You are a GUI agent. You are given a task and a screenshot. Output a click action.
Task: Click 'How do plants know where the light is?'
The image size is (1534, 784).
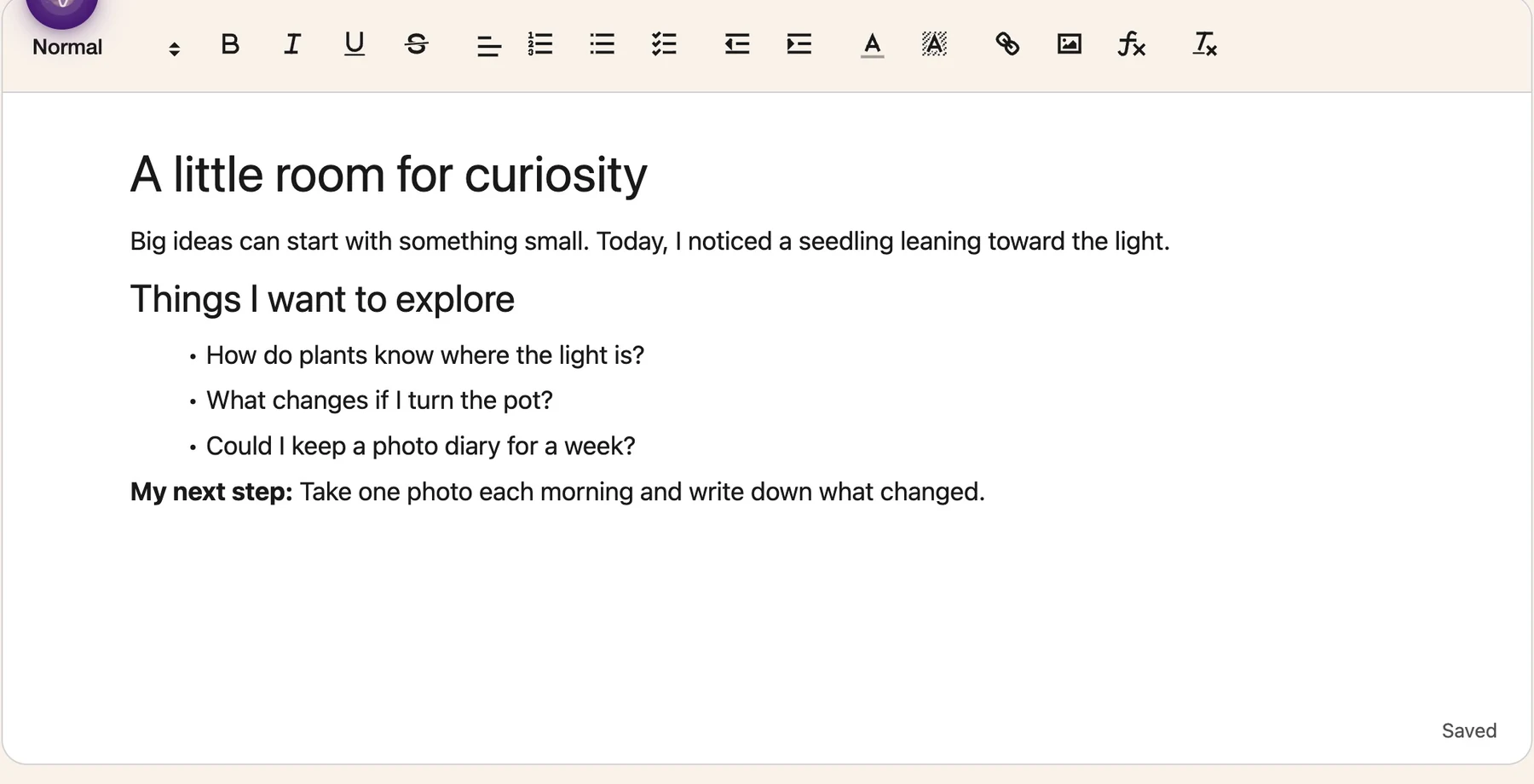425,355
